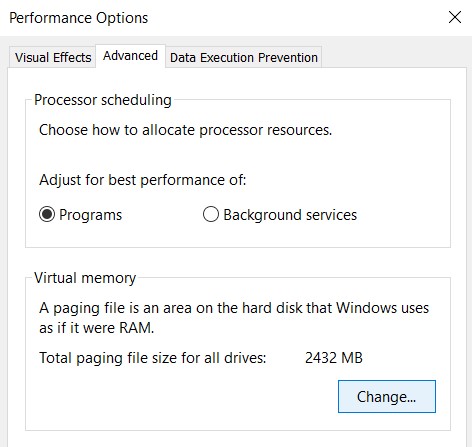Click blank area right of Data Execution Prevention tab
This screenshot has width=472, height=447.
[x=393, y=57]
